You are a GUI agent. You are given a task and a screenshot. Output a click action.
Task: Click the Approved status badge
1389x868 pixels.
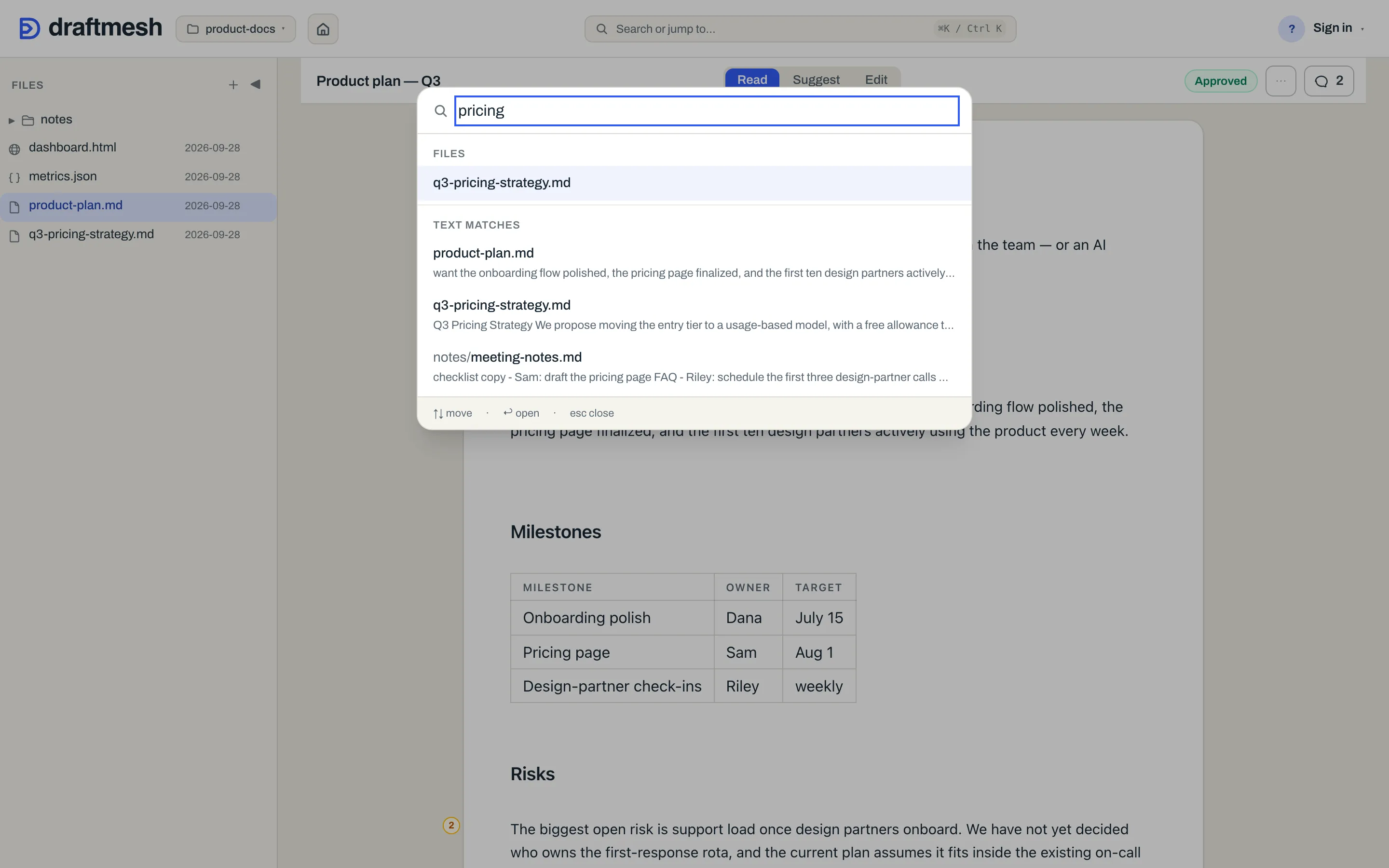click(1220, 81)
